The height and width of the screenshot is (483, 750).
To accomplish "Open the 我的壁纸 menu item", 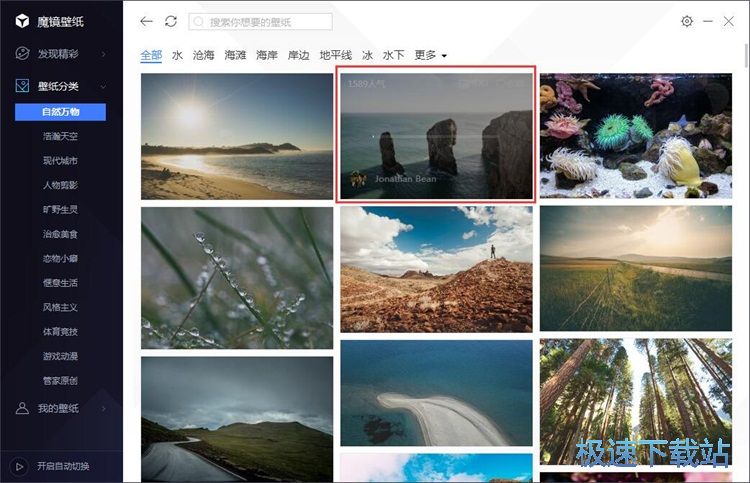I will click(60, 408).
